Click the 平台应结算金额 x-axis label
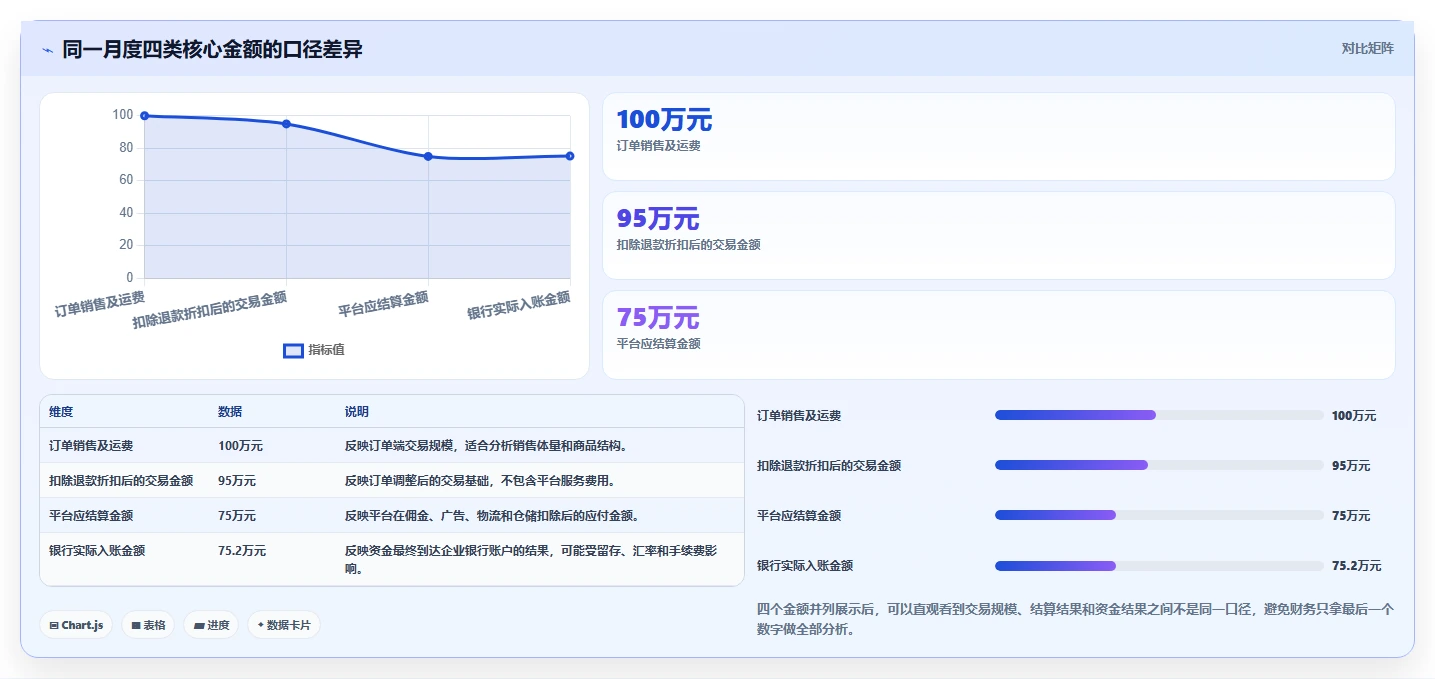This screenshot has width=1435, height=679. (383, 303)
